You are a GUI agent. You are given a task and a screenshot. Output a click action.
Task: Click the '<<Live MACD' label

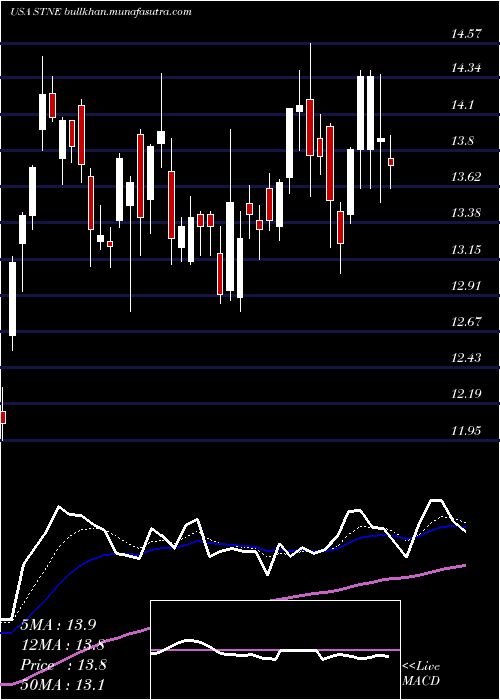pyautogui.click(x=421, y=674)
